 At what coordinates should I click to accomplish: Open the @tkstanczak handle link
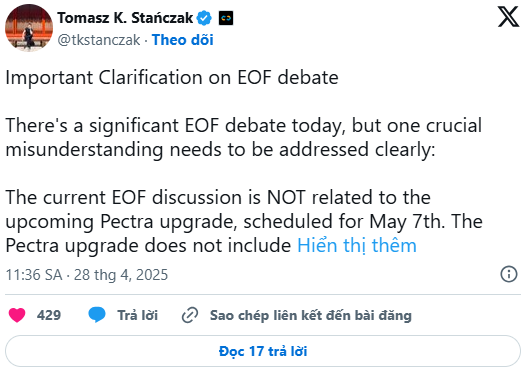point(99,40)
